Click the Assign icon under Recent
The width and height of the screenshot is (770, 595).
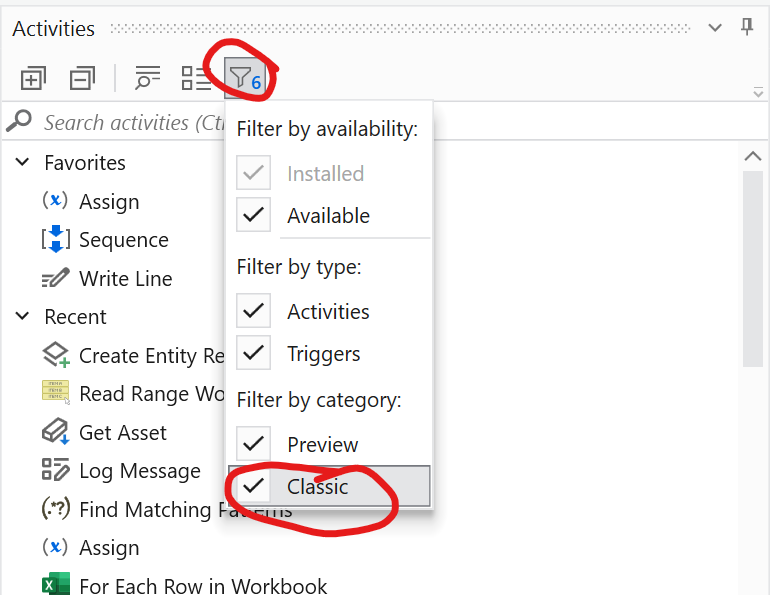[55, 547]
